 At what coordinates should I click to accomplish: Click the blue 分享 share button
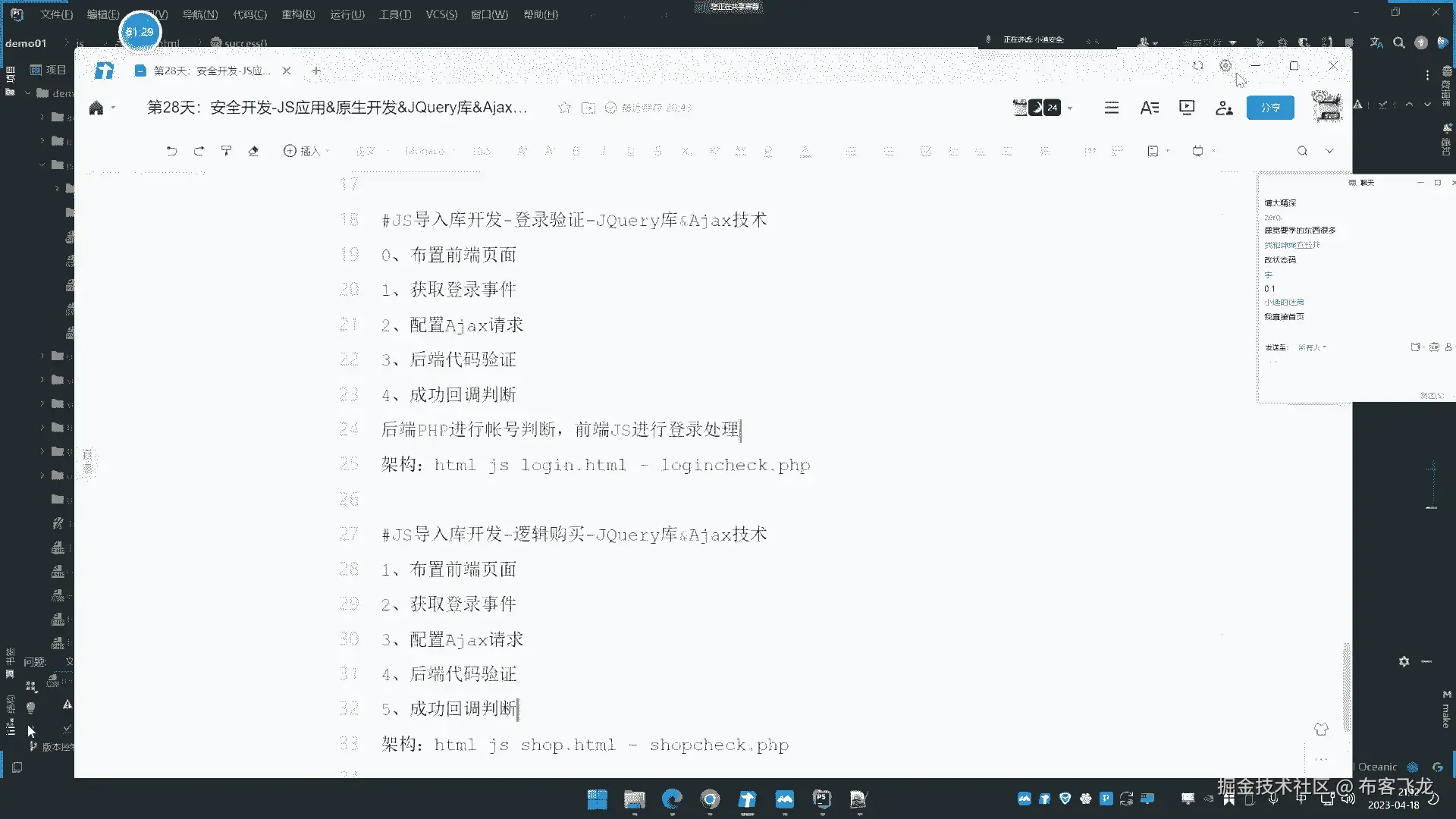tap(1270, 108)
